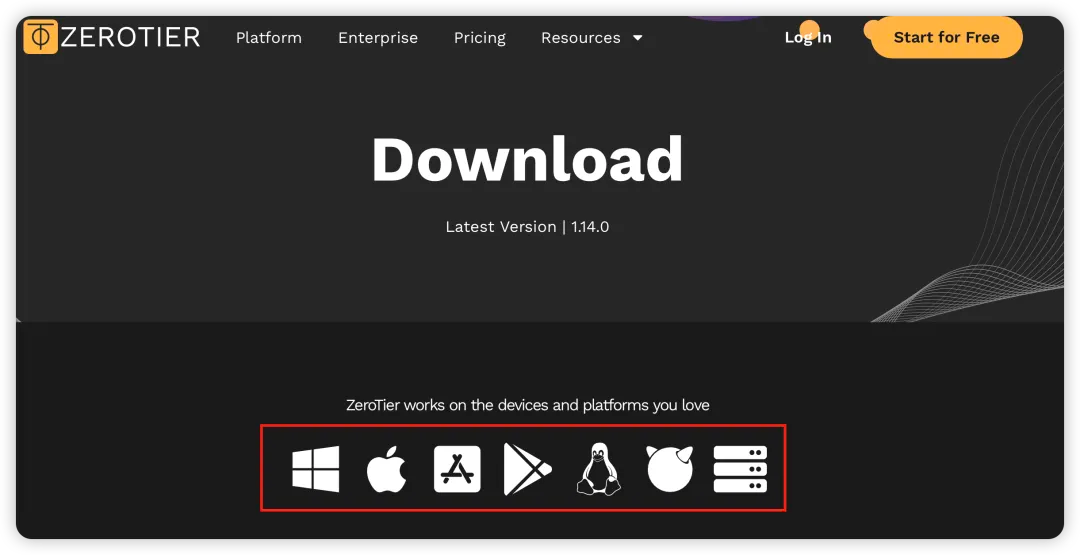Click the ZeroTier logo in header
Viewport: 1080px width, 555px height.
click(112, 37)
